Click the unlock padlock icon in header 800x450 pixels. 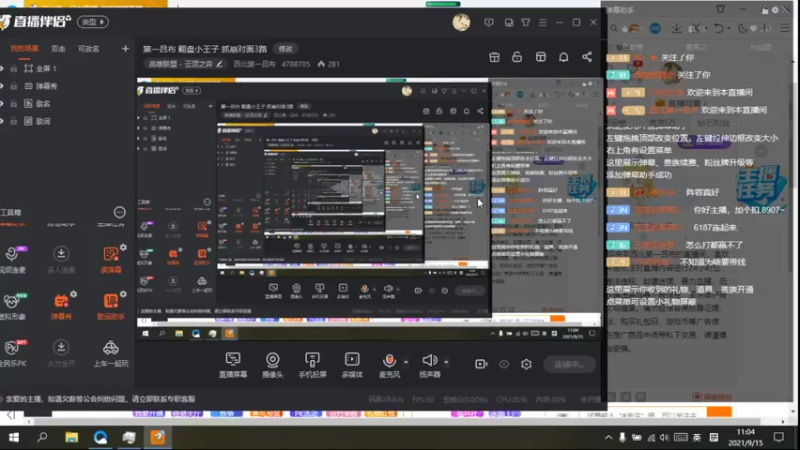pyautogui.click(x=517, y=57)
